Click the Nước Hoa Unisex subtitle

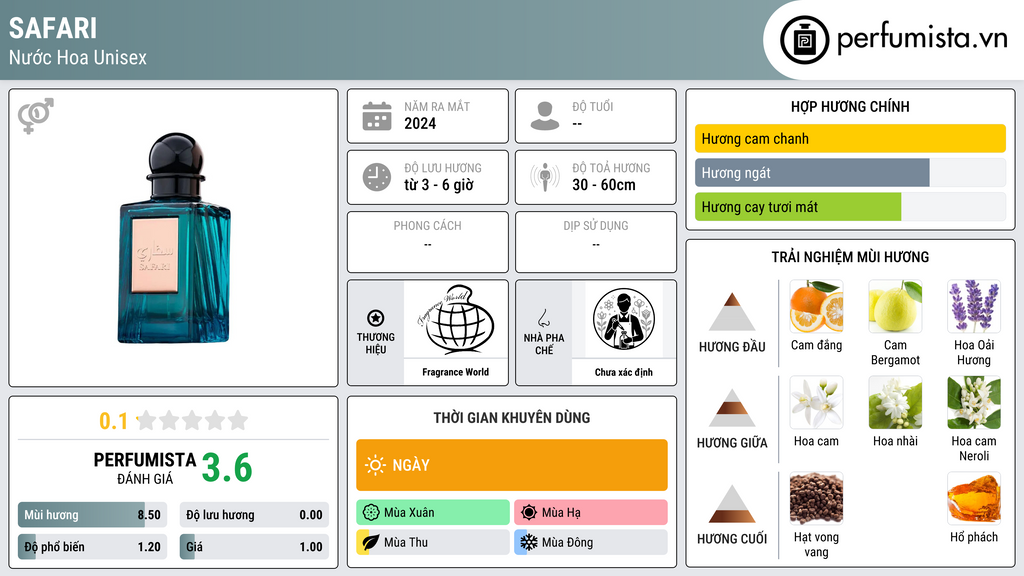coord(78,57)
